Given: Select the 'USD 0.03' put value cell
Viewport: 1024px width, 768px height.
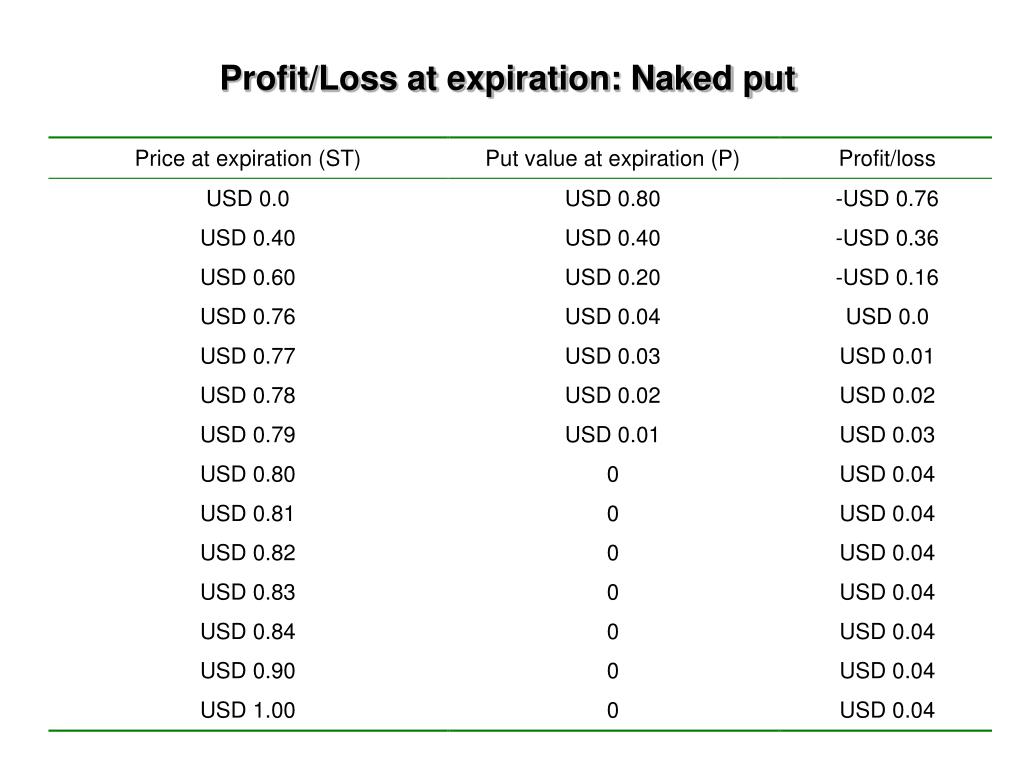Looking at the screenshot, I should [x=613, y=356].
